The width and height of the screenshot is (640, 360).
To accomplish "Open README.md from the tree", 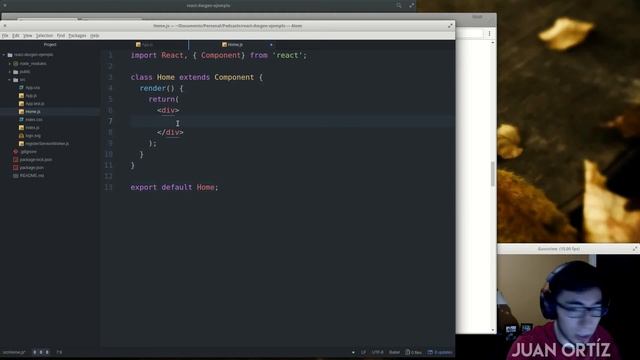I will [x=32, y=176].
